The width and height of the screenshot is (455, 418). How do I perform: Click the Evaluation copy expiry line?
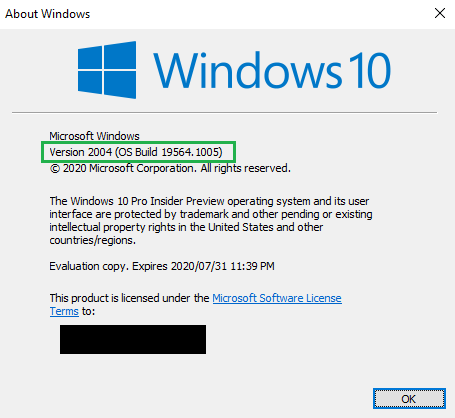tap(162, 266)
